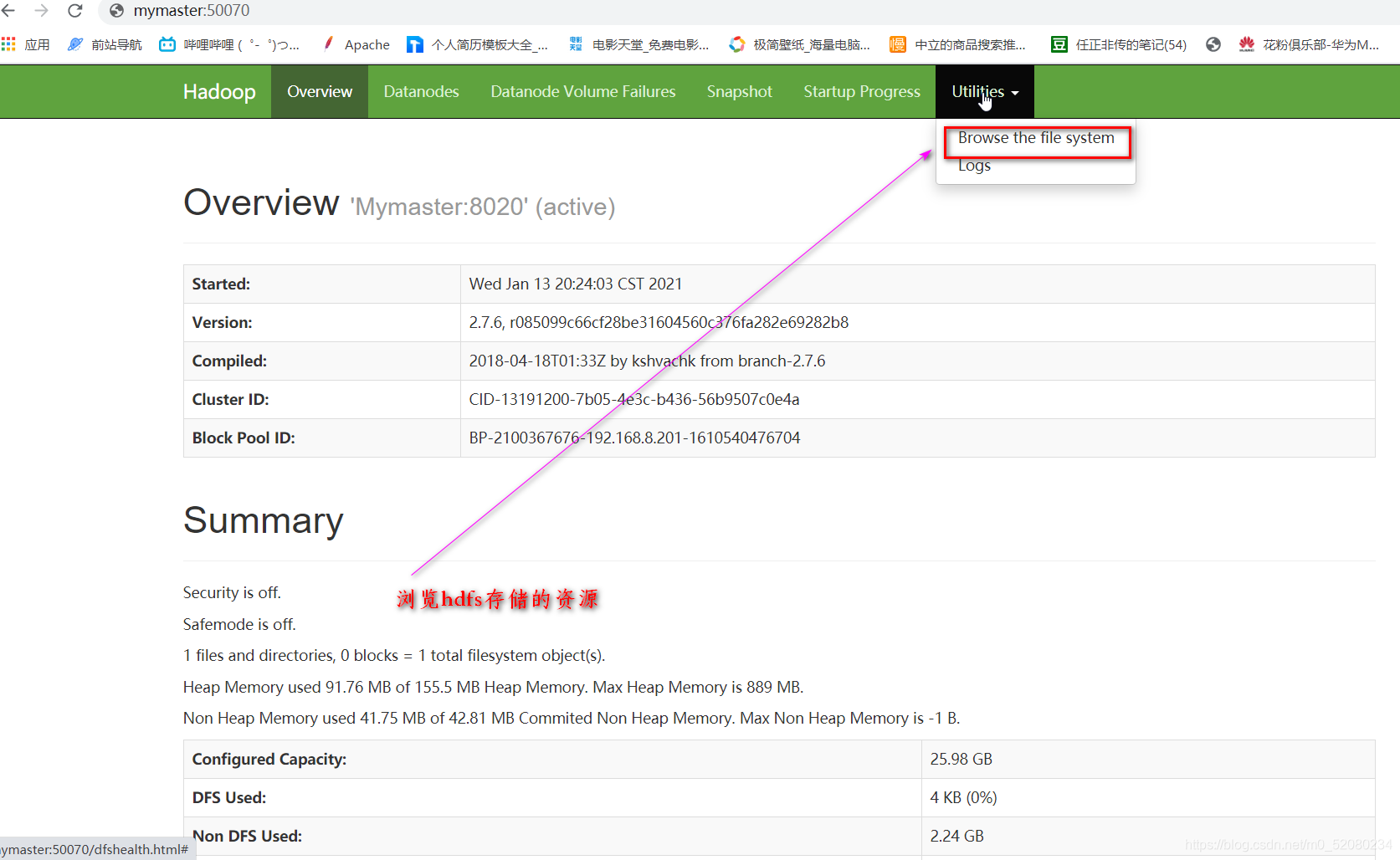
Task: Open the 极简壁纸 bookmark
Action: (x=799, y=44)
